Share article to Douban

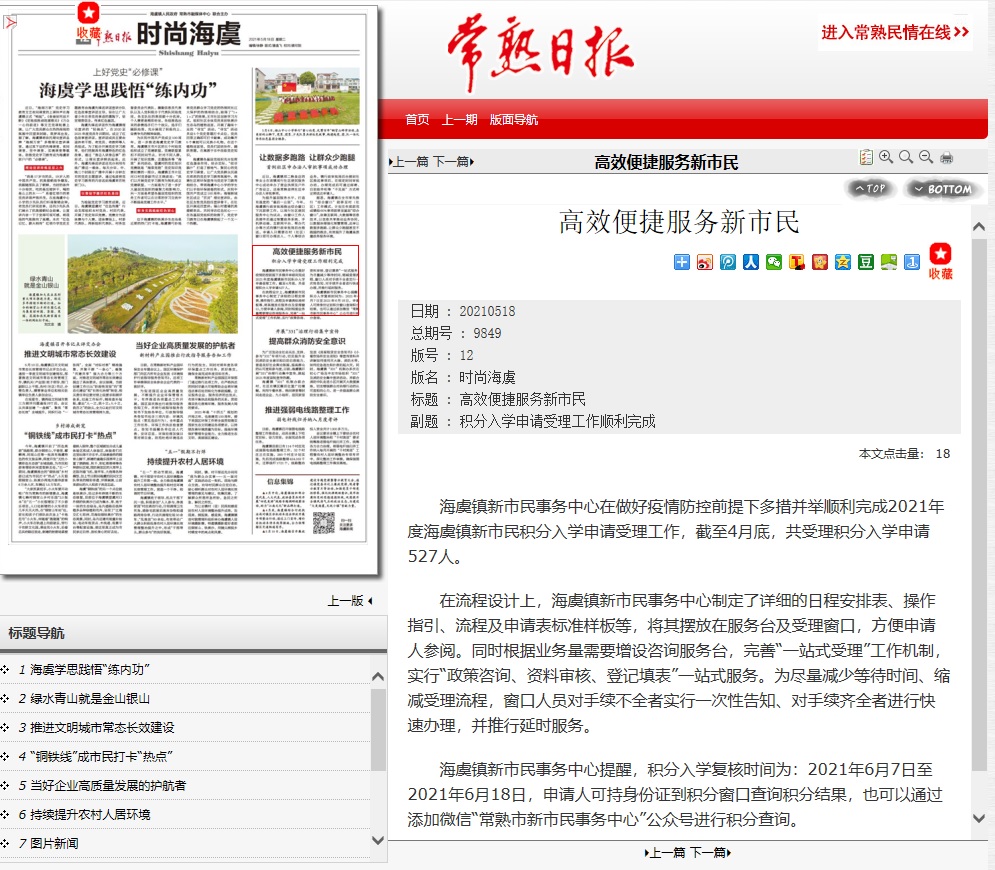click(x=866, y=262)
